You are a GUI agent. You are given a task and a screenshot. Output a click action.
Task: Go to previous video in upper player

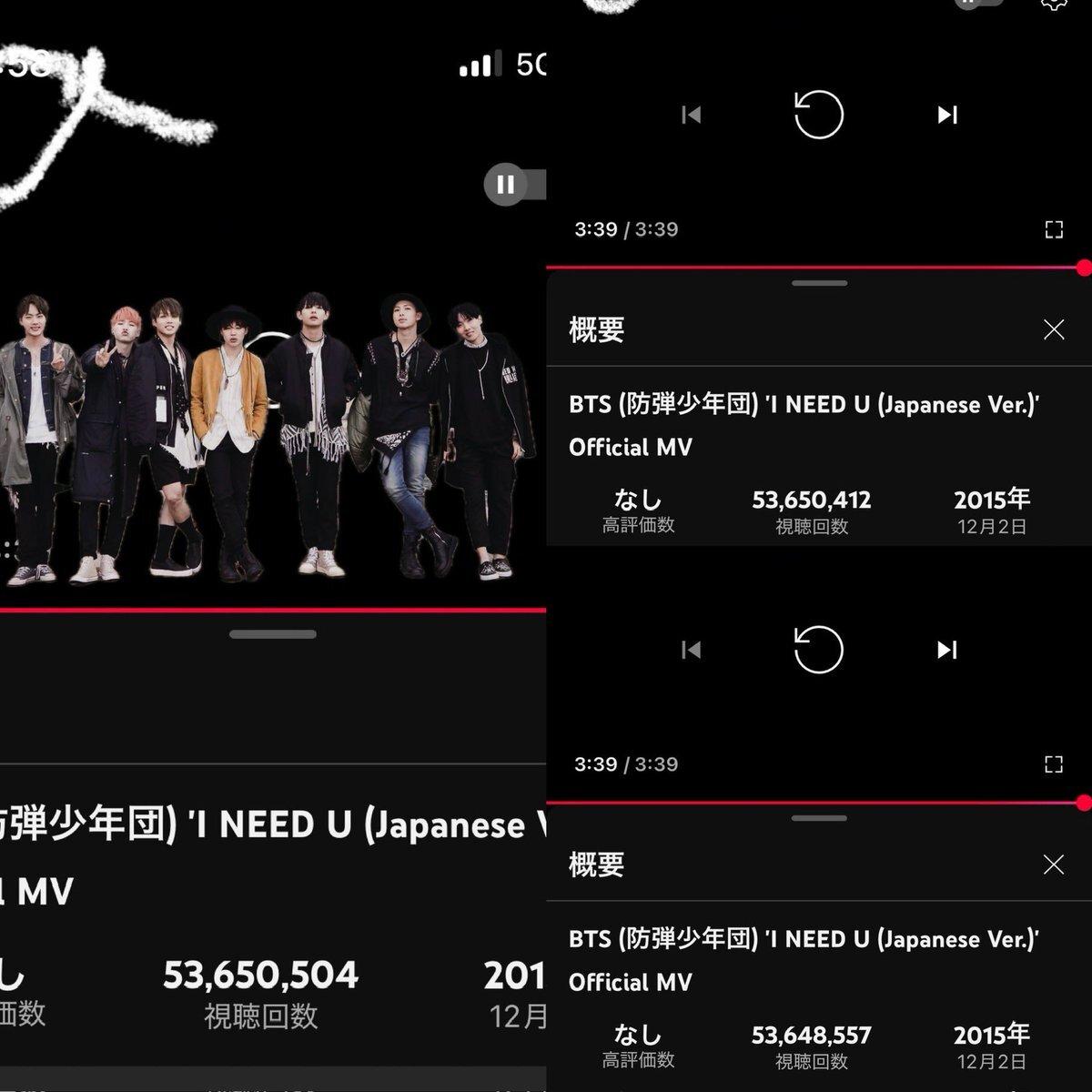pos(692,115)
